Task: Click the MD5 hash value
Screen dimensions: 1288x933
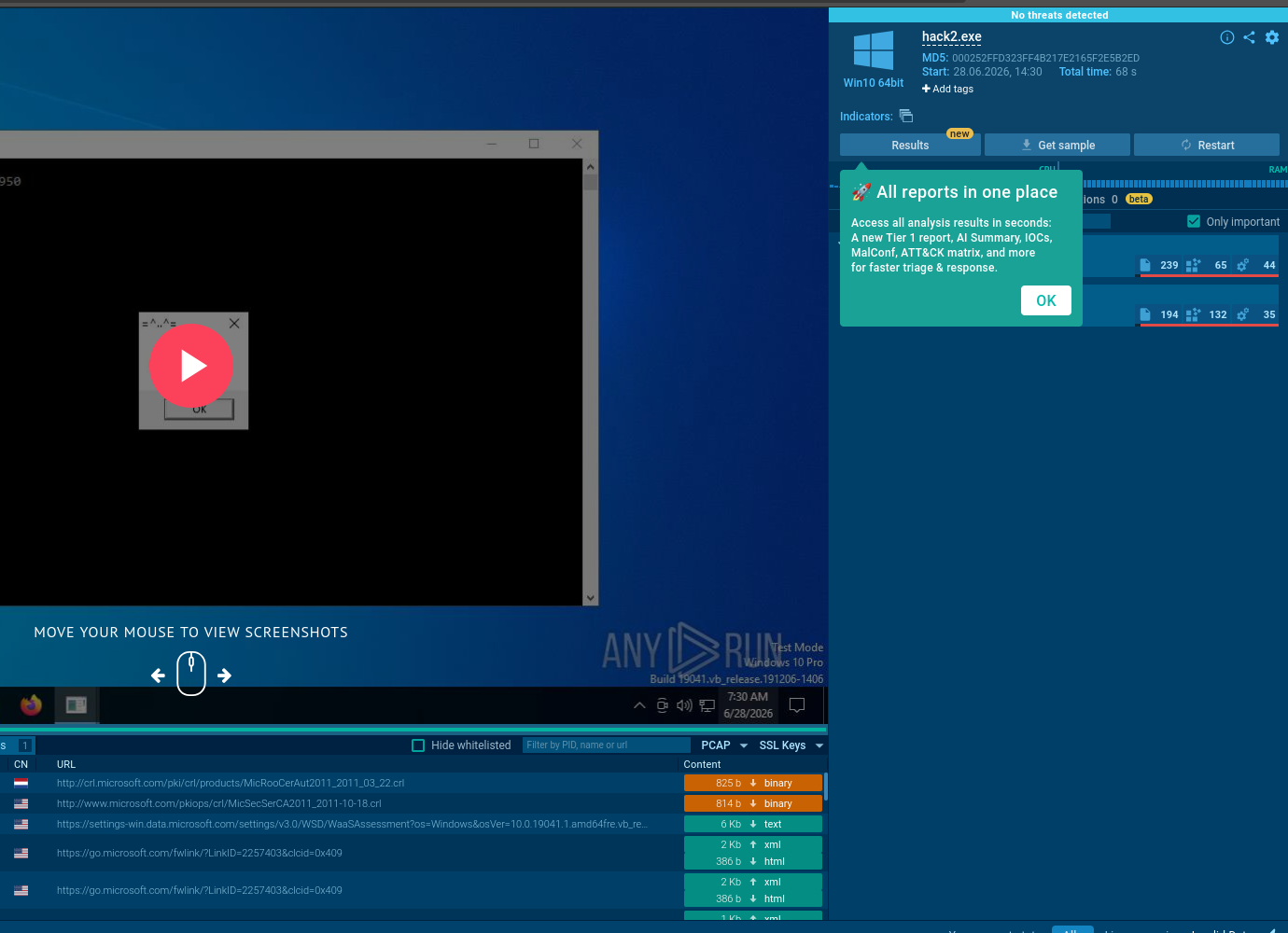Action: point(1045,58)
